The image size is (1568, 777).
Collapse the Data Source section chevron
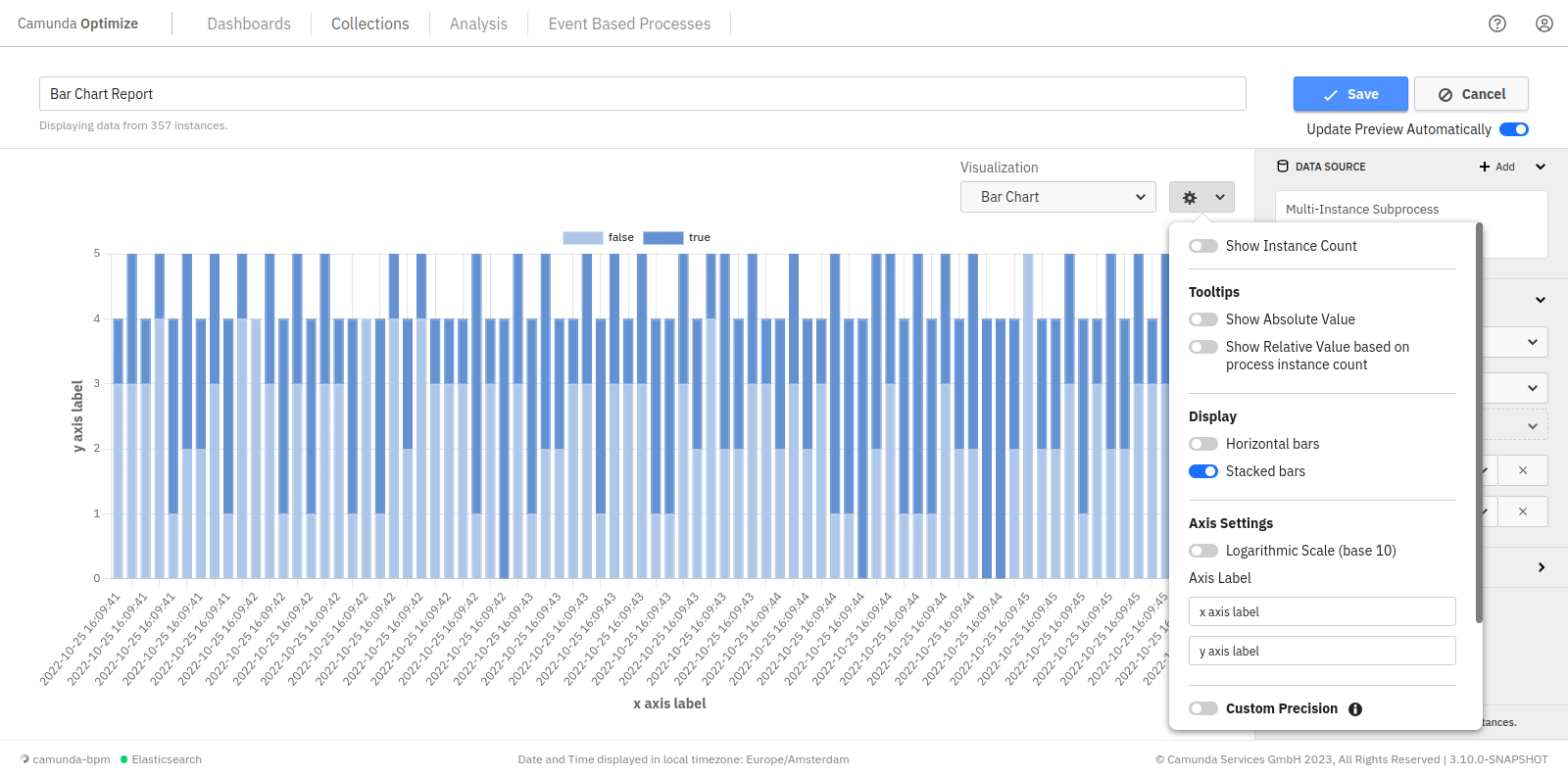[1541, 167]
